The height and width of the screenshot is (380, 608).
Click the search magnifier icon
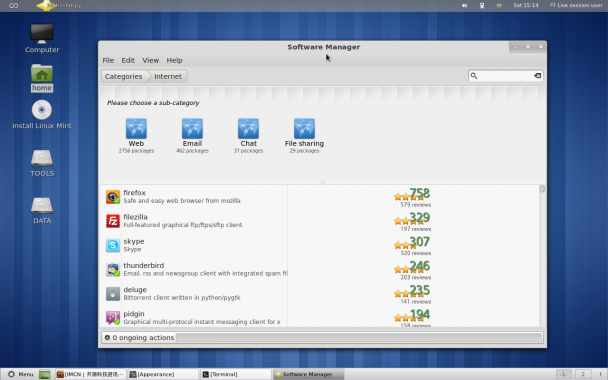point(474,76)
